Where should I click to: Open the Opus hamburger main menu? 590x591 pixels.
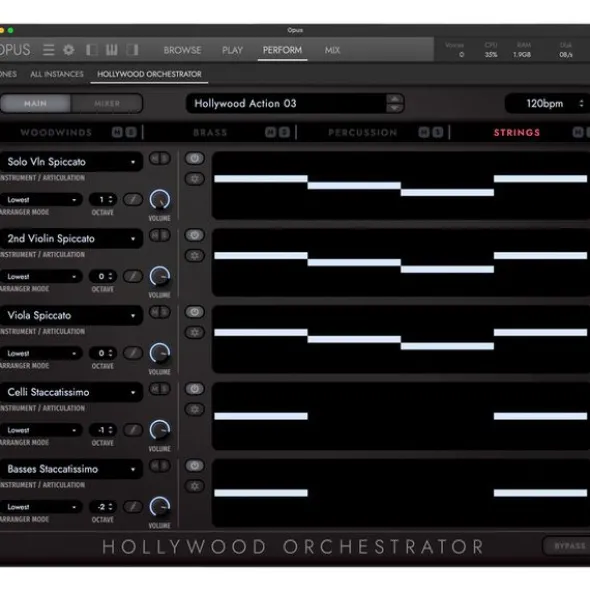(48, 50)
